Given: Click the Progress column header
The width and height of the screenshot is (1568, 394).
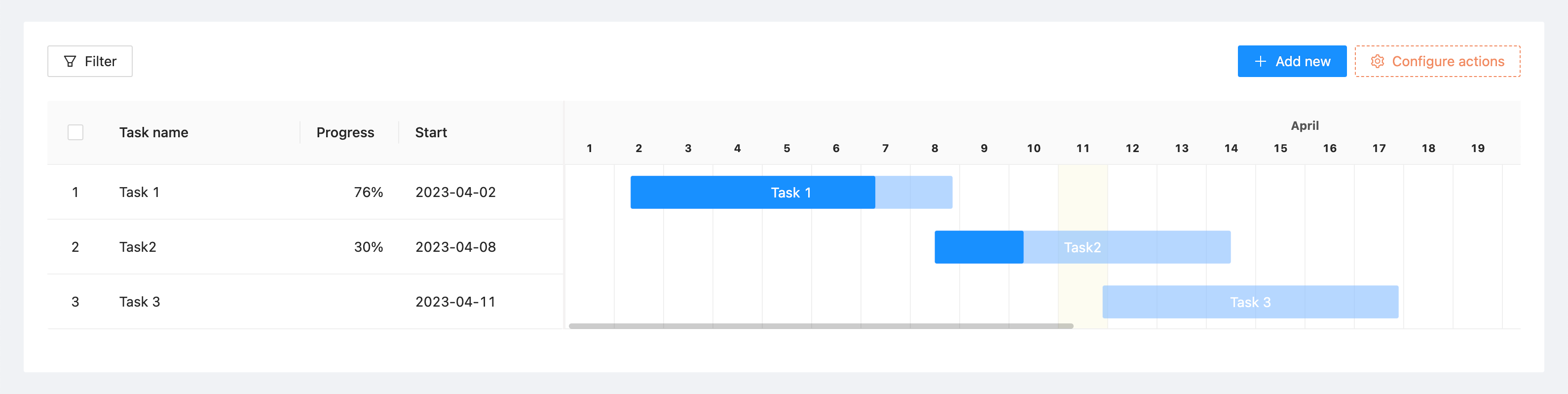Looking at the screenshot, I should 344,133.
